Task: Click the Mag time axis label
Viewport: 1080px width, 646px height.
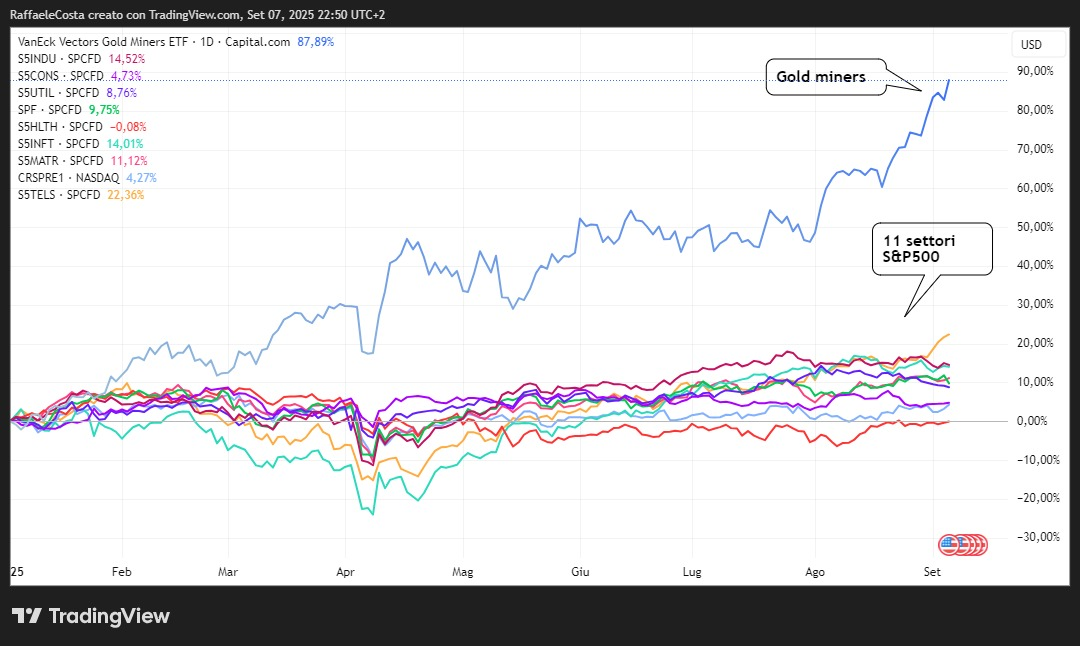Action: 462,572
